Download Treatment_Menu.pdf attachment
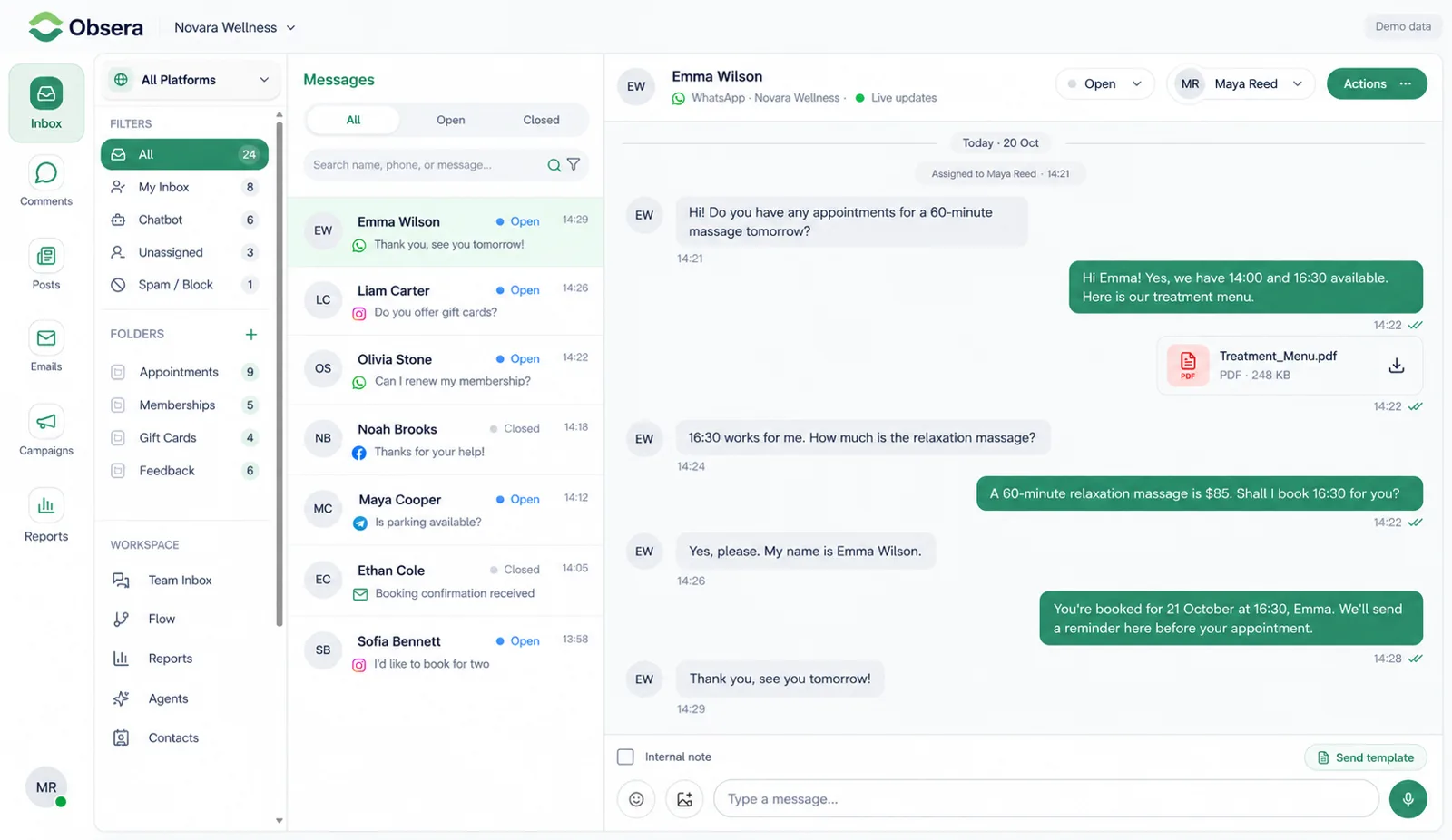Image resolution: width=1452 pixels, height=840 pixels. pyautogui.click(x=1397, y=366)
